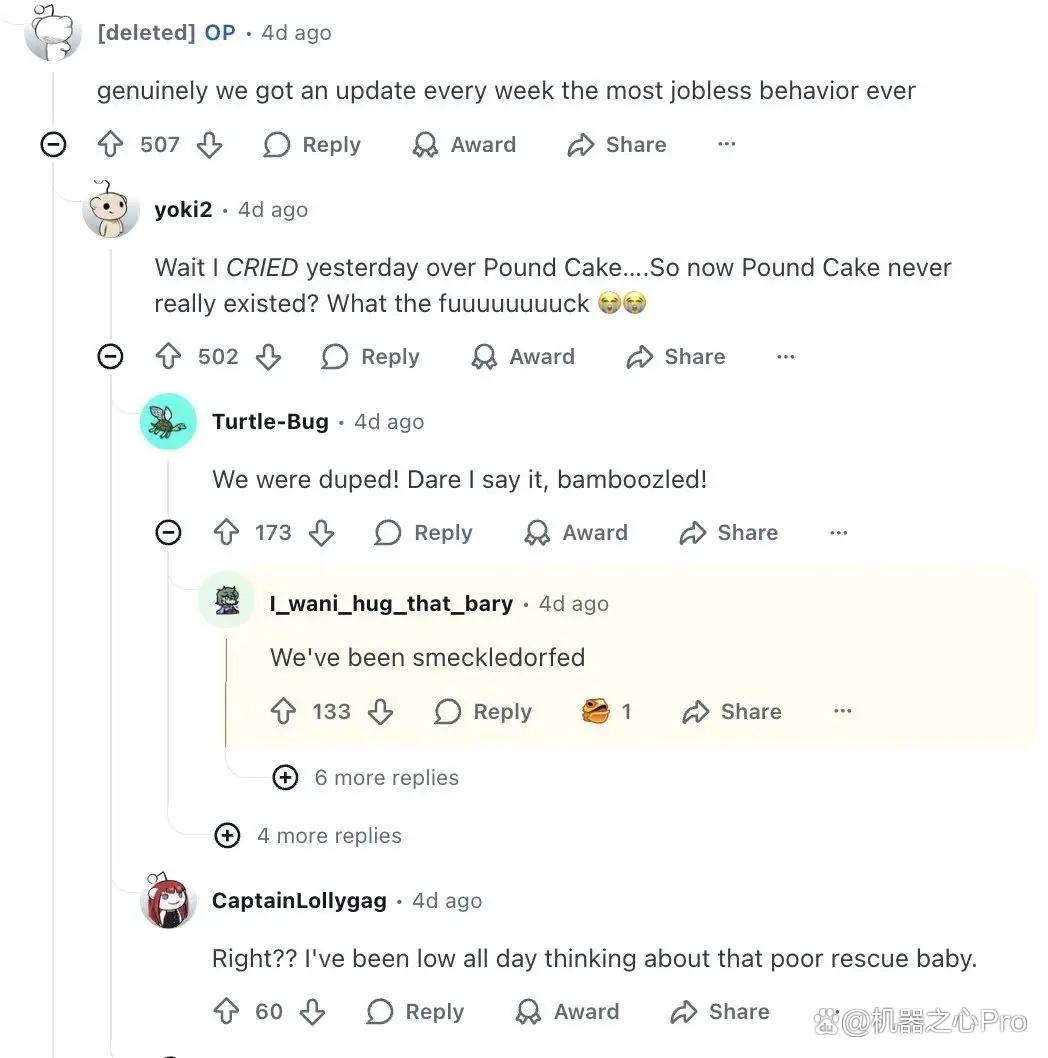Click Award icon on yoki2's comment

tap(484, 357)
